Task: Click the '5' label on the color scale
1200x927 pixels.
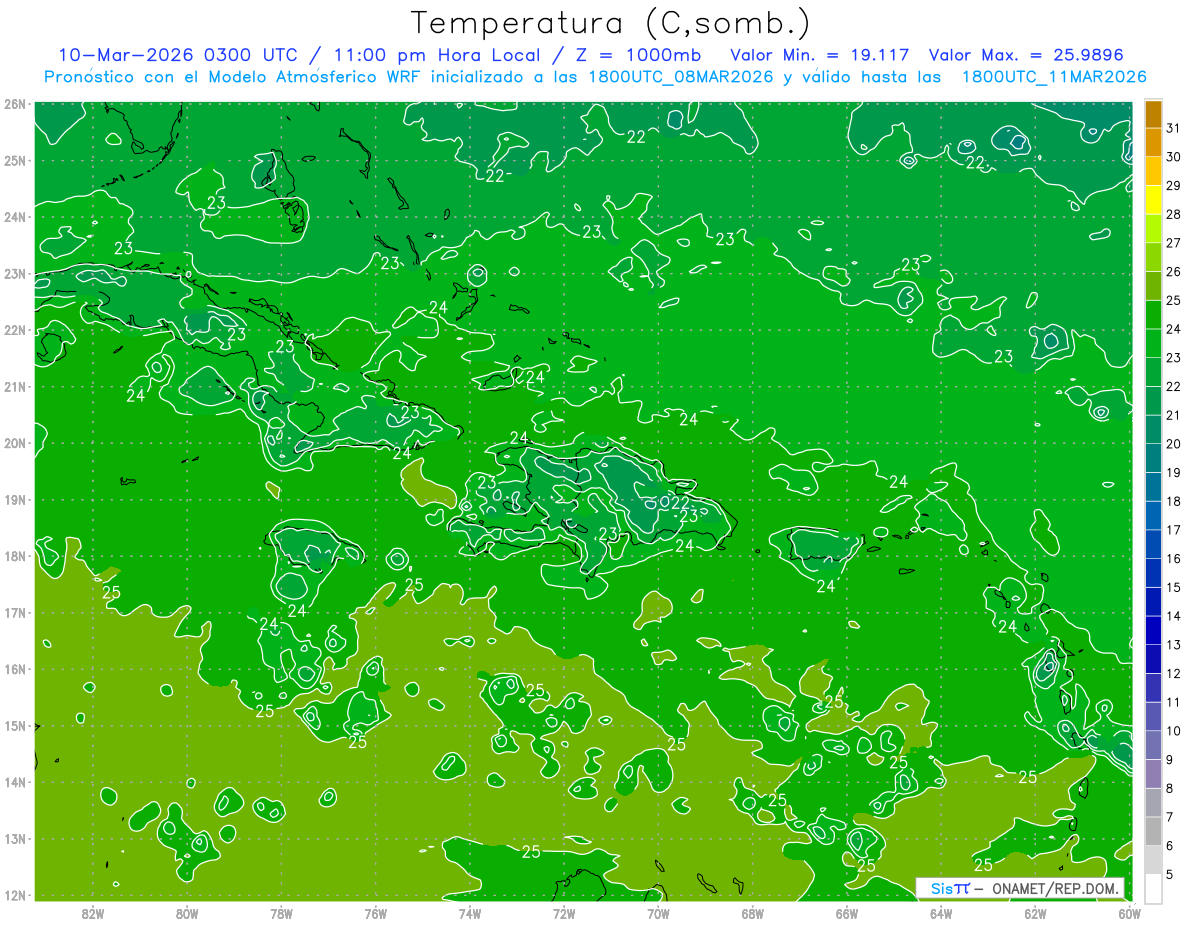Action: tap(1170, 874)
